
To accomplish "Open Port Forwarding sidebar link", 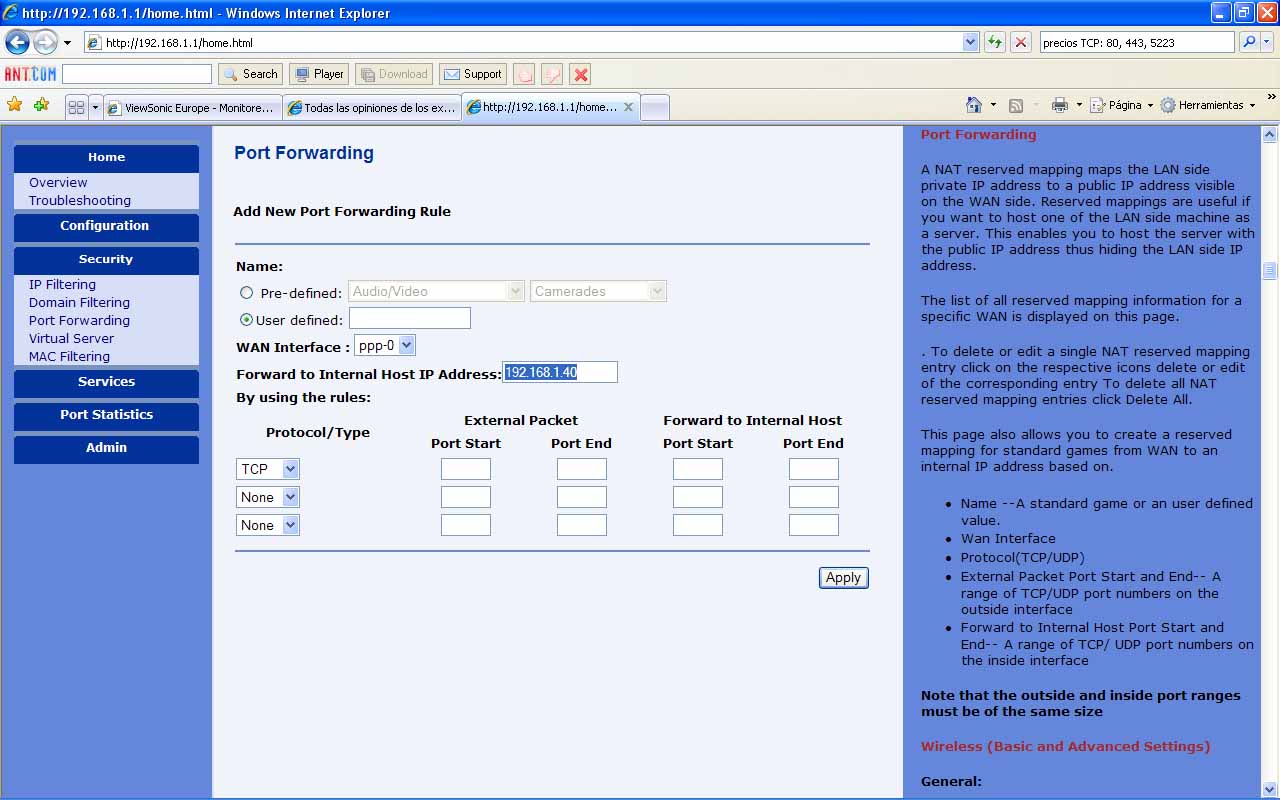I will pyautogui.click(x=79, y=321).
